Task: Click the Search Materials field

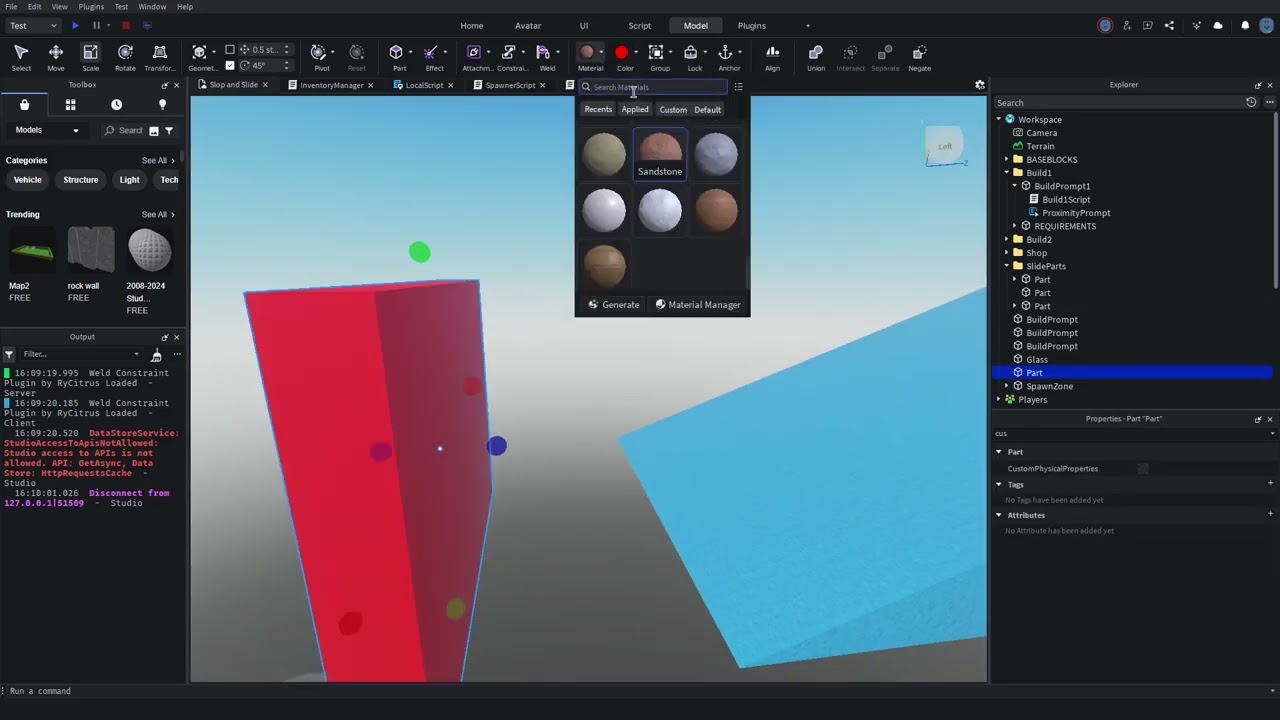Action: (x=653, y=87)
